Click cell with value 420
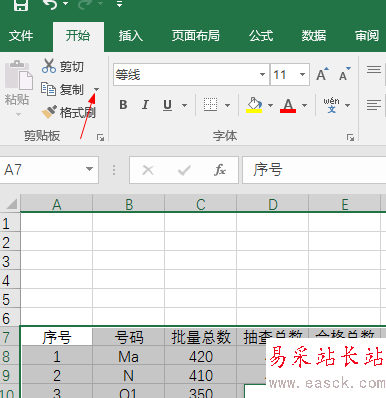386x398 pixels. point(201,357)
